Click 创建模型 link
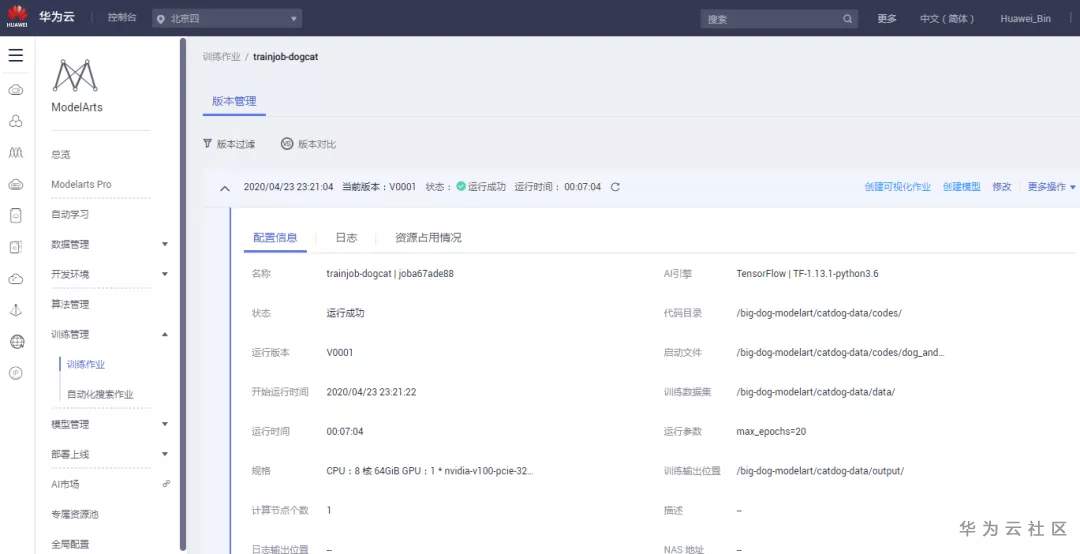This screenshot has width=1080, height=554. [x=962, y=187]
